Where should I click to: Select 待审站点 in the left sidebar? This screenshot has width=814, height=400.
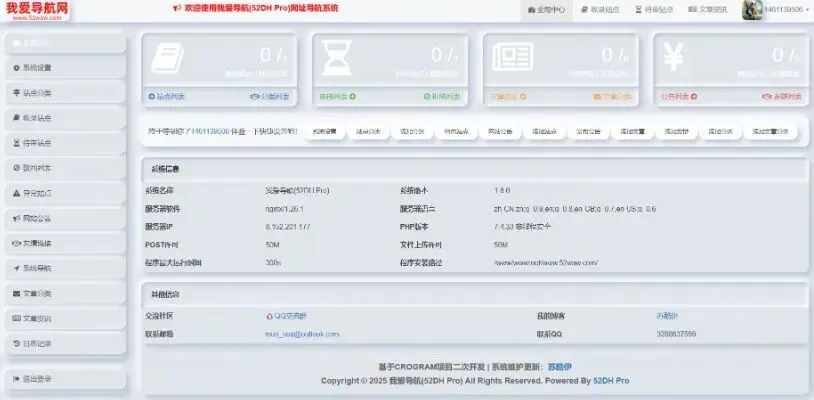65,143
